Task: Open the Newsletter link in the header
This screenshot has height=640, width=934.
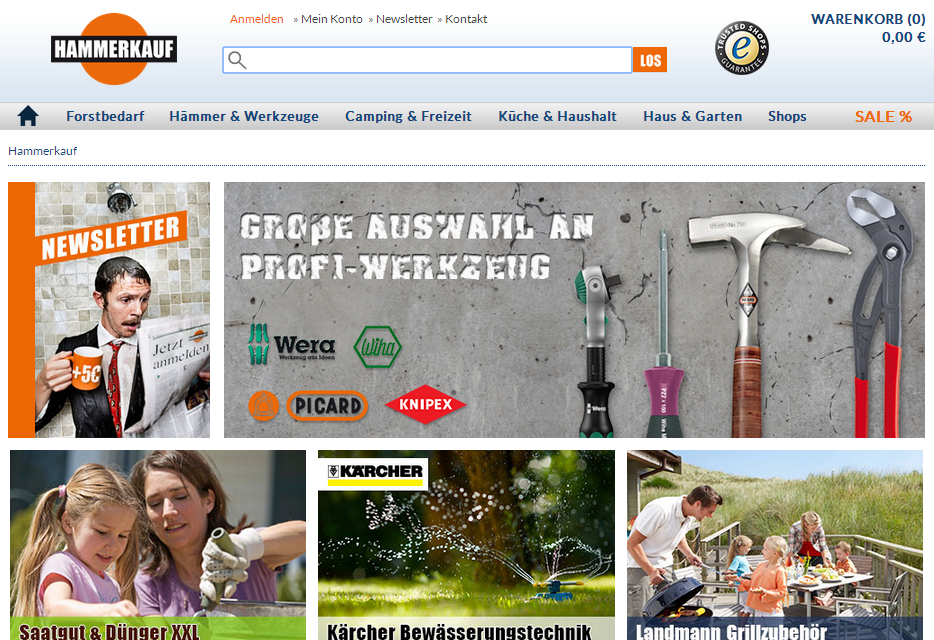Action: coord(404,19)
